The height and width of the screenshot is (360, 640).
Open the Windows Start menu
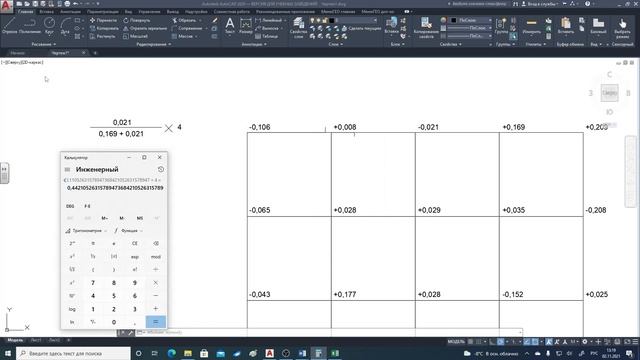pyautogui.click(x=8, y=353)
